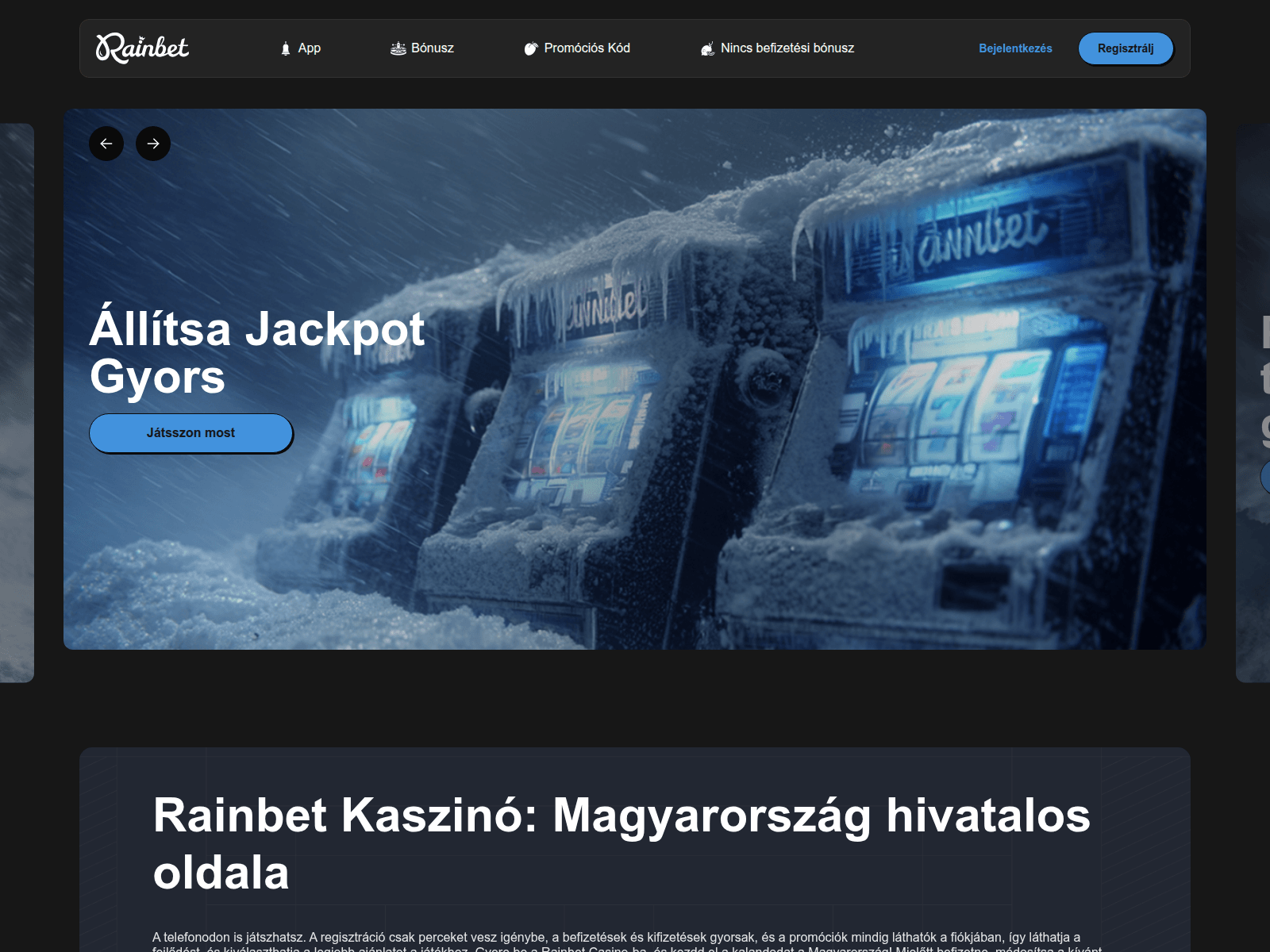Click the Rainbet Kaszinó page heading
The image size is (1270, 952).
622,844
